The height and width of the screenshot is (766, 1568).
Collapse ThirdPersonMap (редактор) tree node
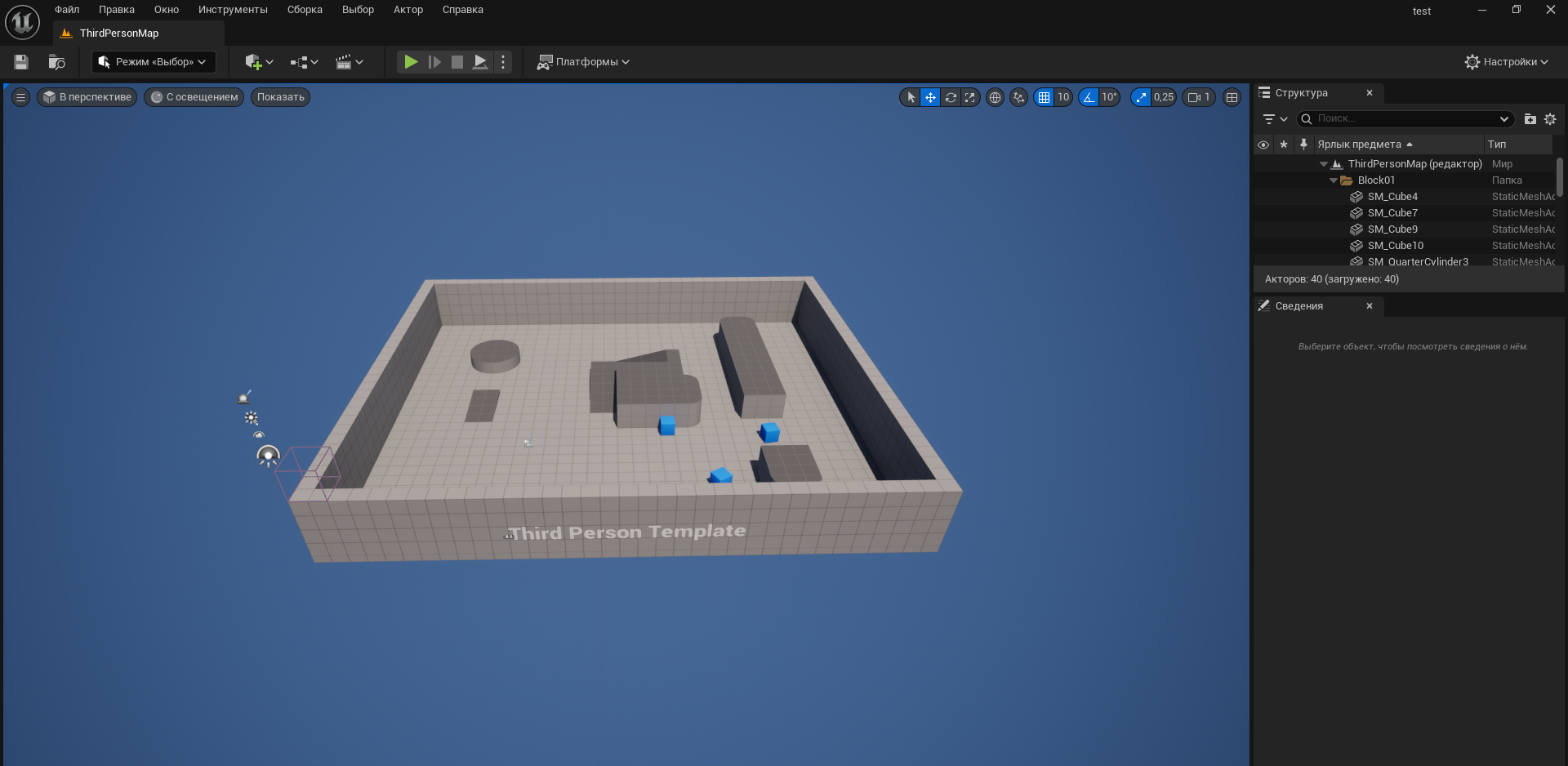[1324, 164]
